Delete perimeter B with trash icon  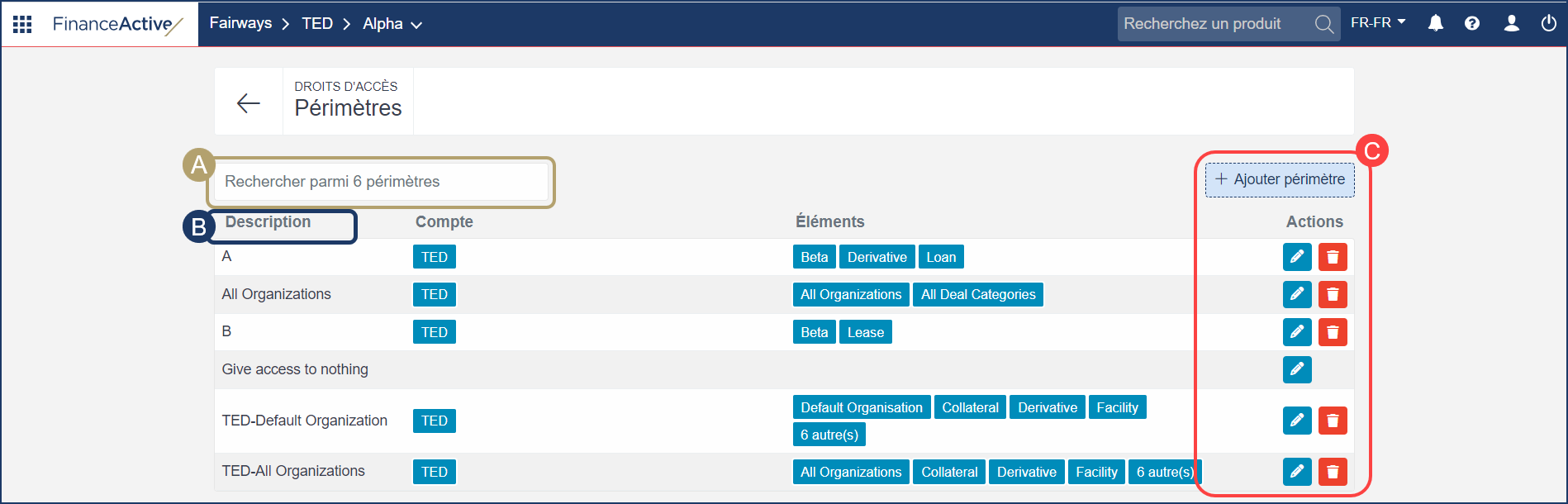(1333, 332)
